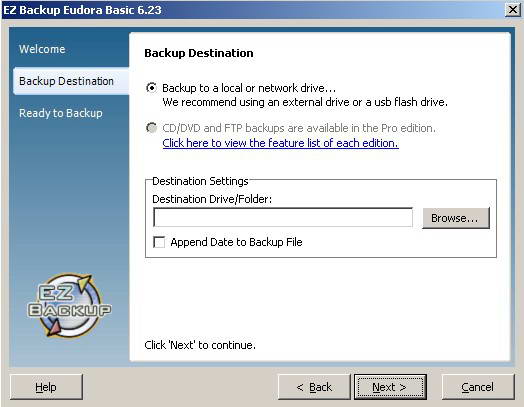Click the Help button
The width and height of the screenshot is (524, 407).
tap(46, 387)
